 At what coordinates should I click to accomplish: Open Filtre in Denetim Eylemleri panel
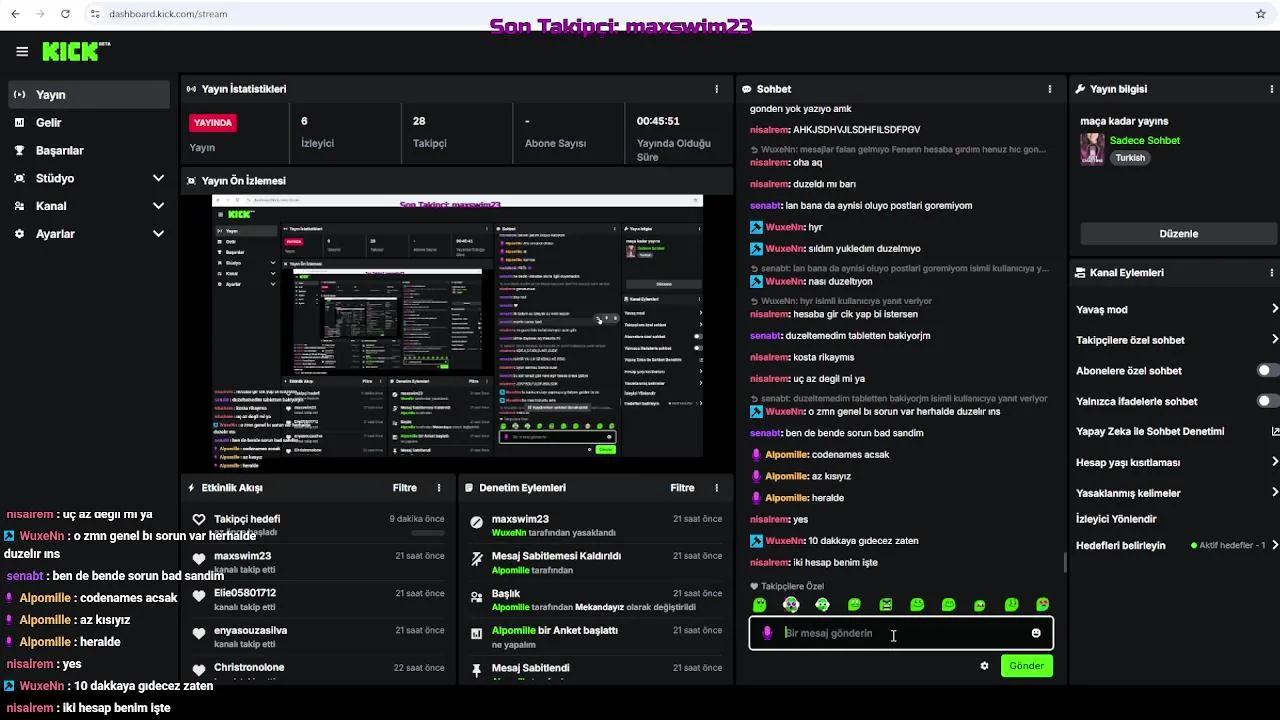click(682, 488)
